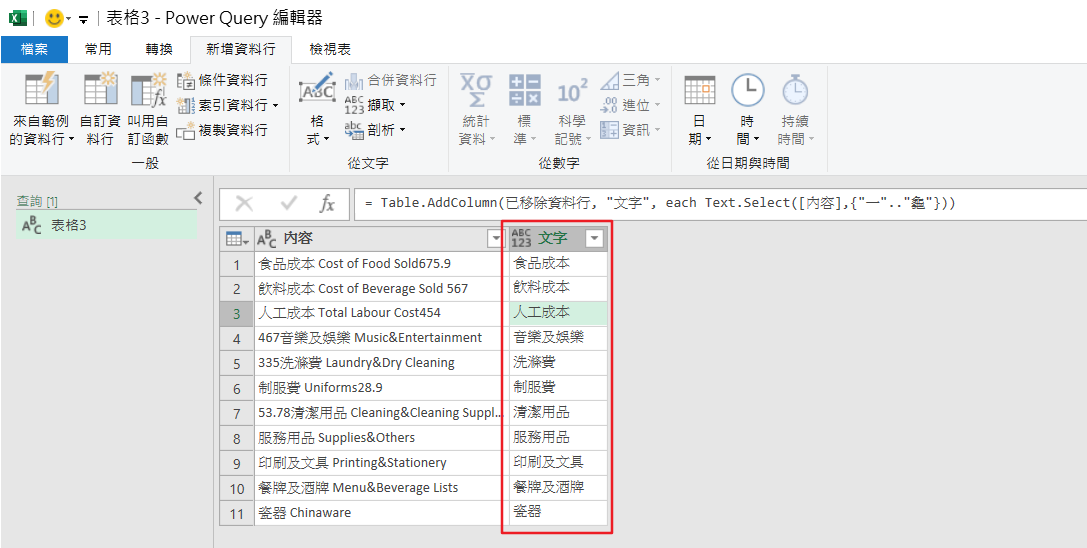This screenshot has width=1087, height=548.
Task: Click the smiley feedback icon in title bar
Action: 54,17
